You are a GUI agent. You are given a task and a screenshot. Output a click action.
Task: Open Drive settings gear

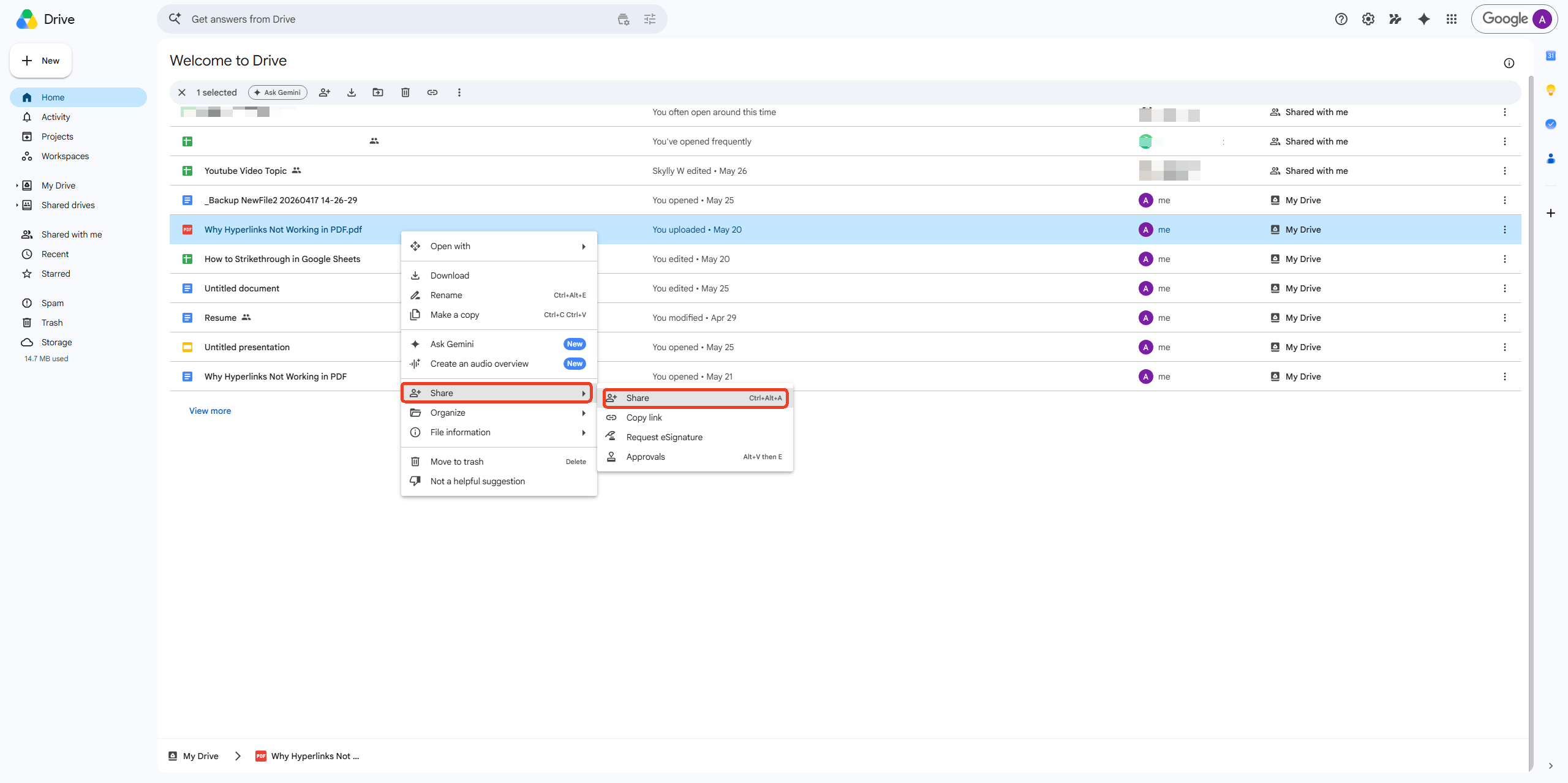1368,19
